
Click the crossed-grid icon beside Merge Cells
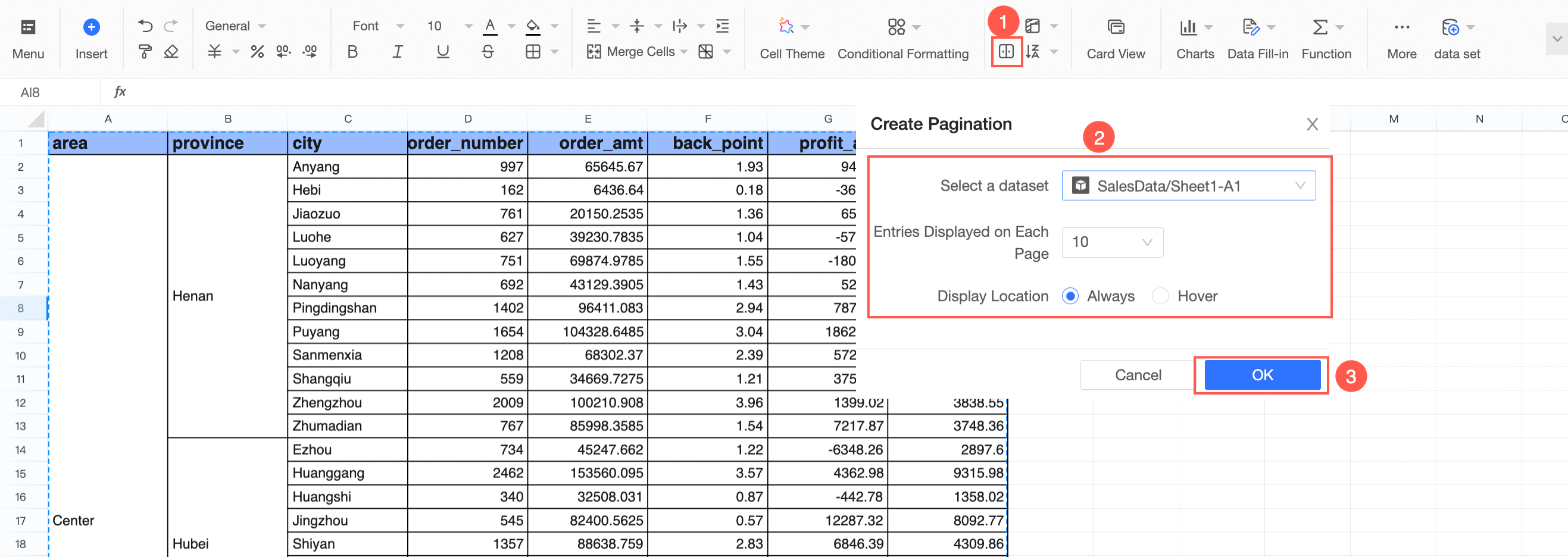pos(706,52)
